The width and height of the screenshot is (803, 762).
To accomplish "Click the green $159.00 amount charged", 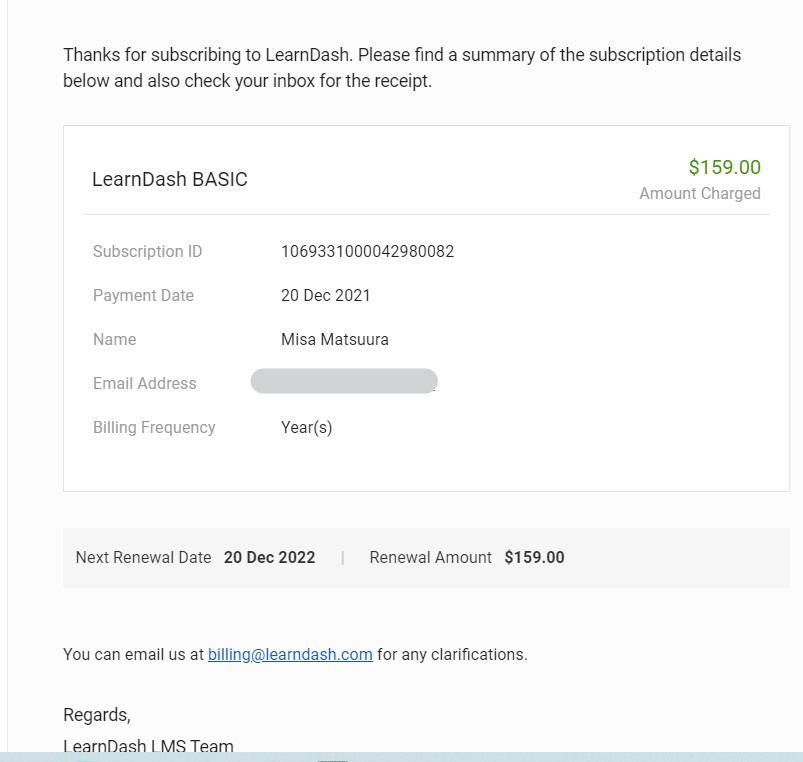I will tap(724, 167).
